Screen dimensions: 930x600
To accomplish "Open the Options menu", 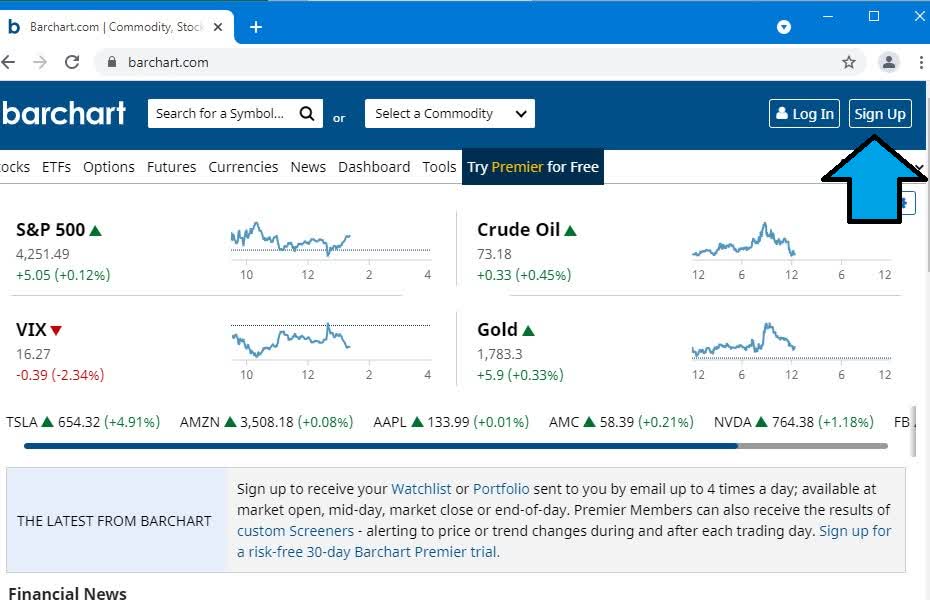I will click(109, 167).
